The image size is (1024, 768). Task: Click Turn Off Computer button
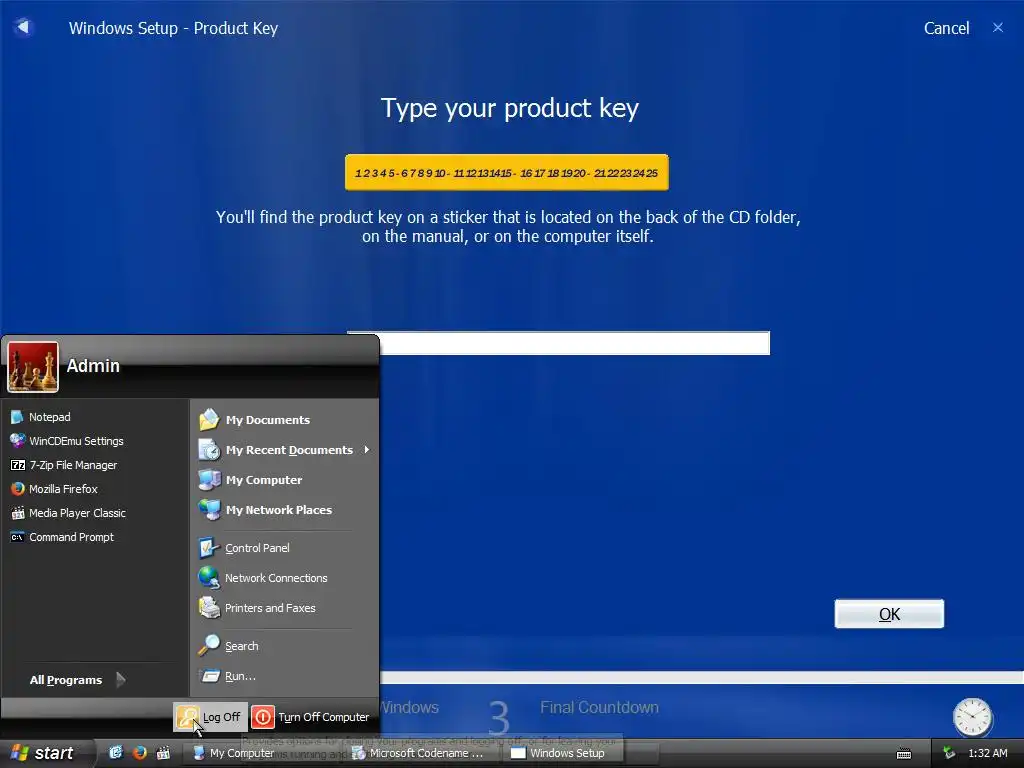click(x=311, y=717)
